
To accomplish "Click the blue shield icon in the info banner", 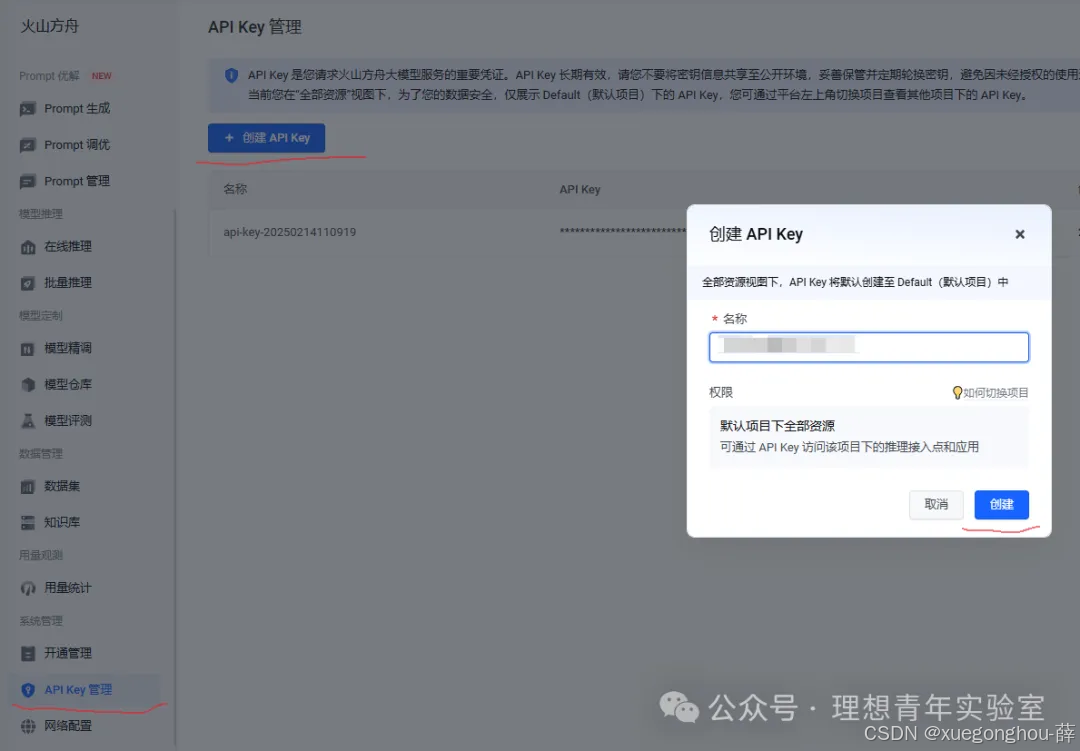I will coord(231,75).
